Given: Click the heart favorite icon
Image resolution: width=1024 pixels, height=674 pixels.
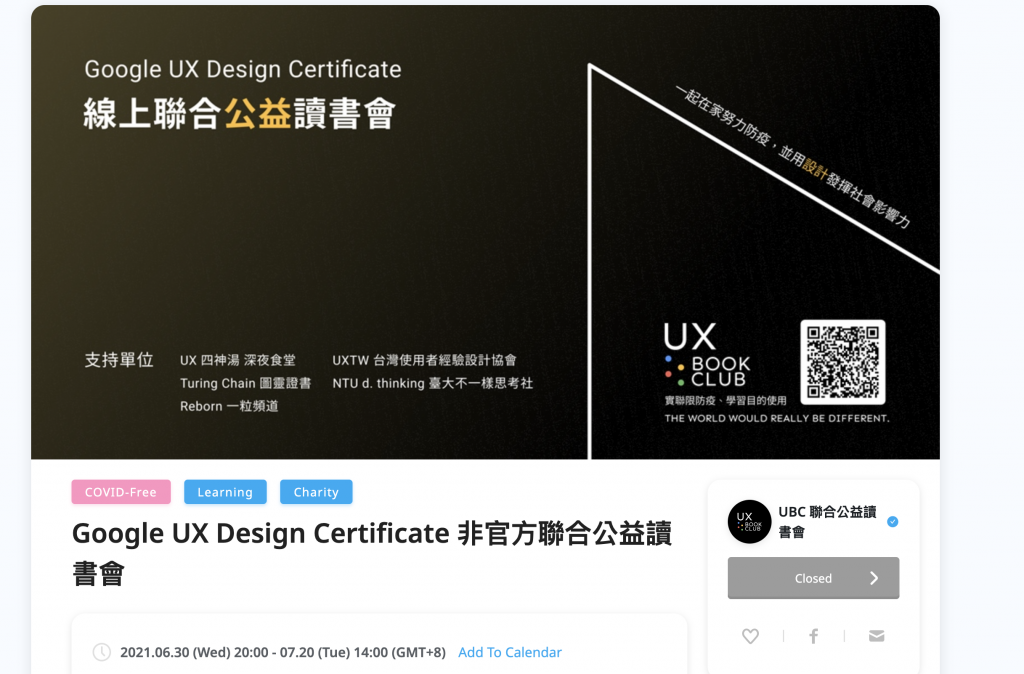Looking at the screenshot, I should tap(750, 635).
